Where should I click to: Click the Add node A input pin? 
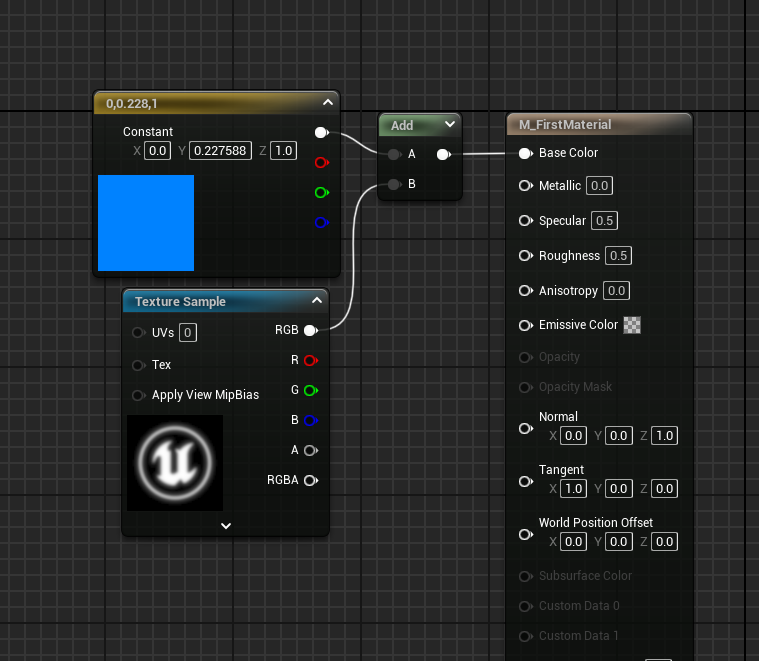(395, 154)
